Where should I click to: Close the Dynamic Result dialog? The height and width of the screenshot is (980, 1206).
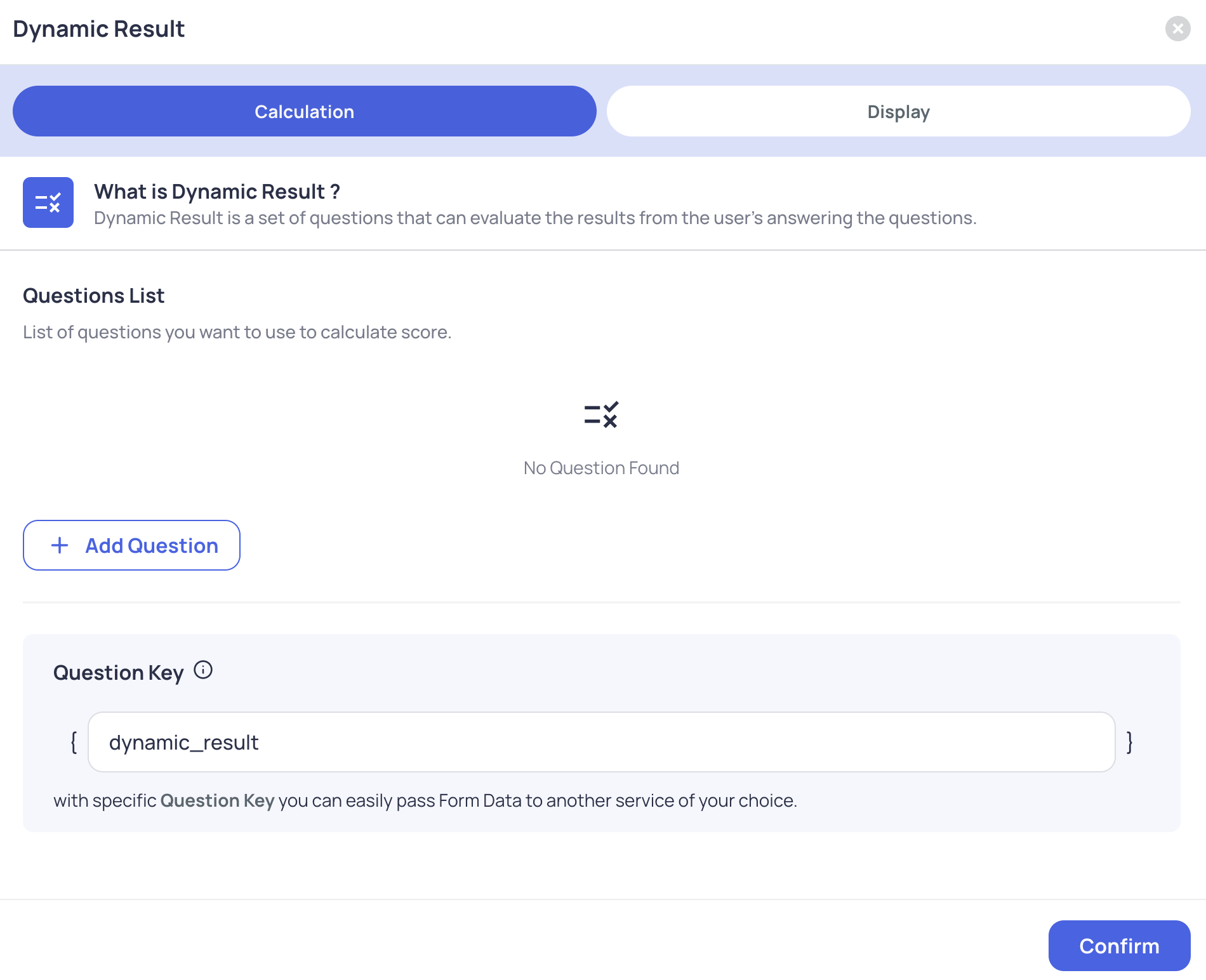[x=1177, y=29]
